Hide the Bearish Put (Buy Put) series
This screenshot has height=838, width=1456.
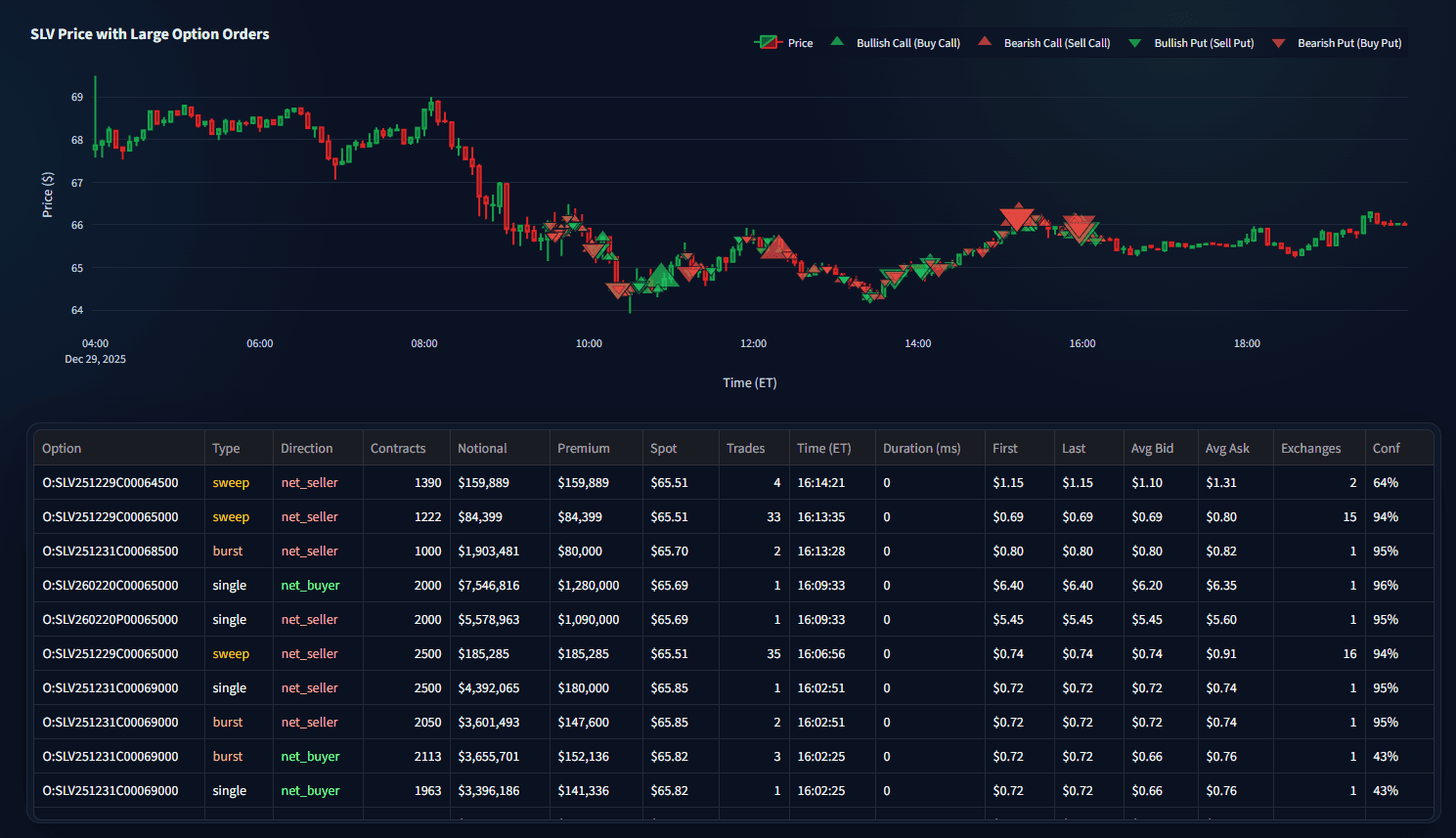1350,42
